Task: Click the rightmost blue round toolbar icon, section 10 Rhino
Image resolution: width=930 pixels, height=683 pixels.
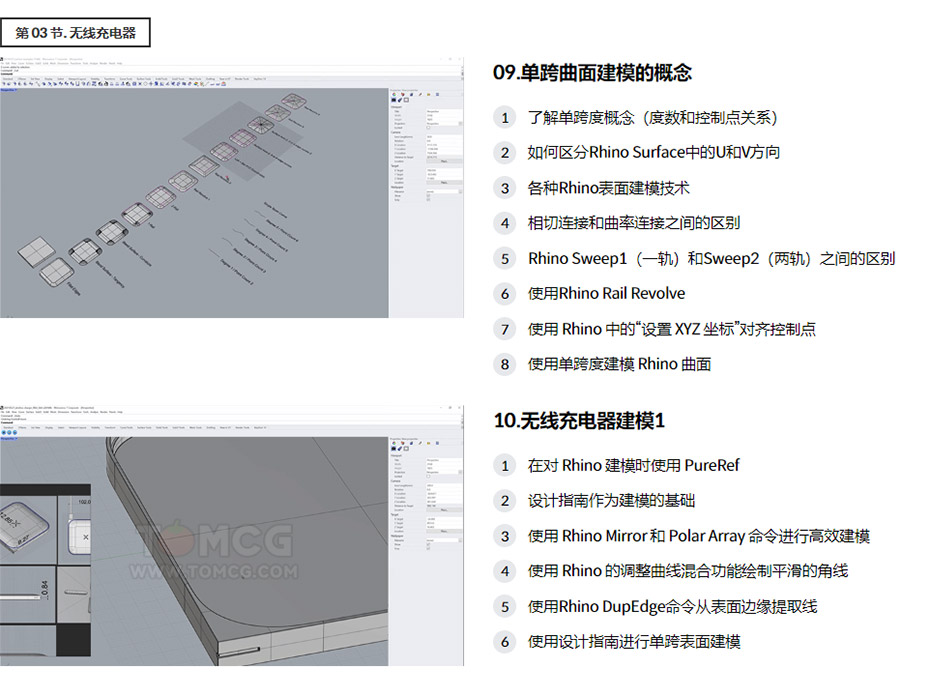Action: [14, 433]
